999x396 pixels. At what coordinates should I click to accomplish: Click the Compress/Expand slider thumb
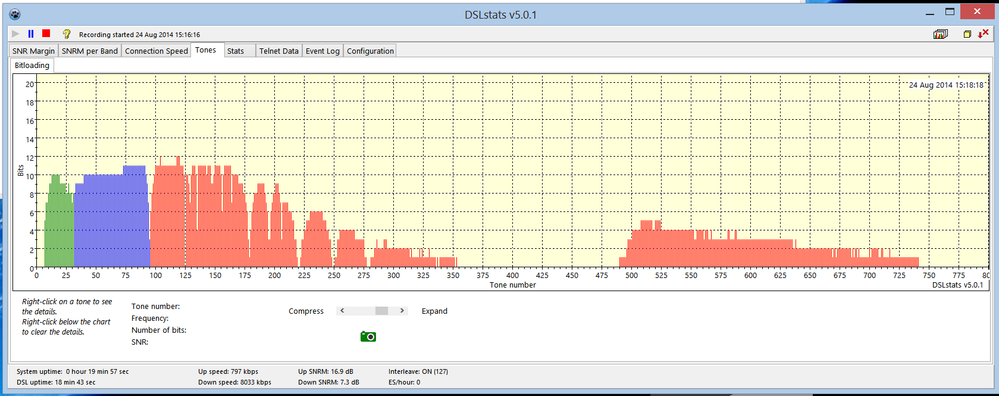(382, 311)
